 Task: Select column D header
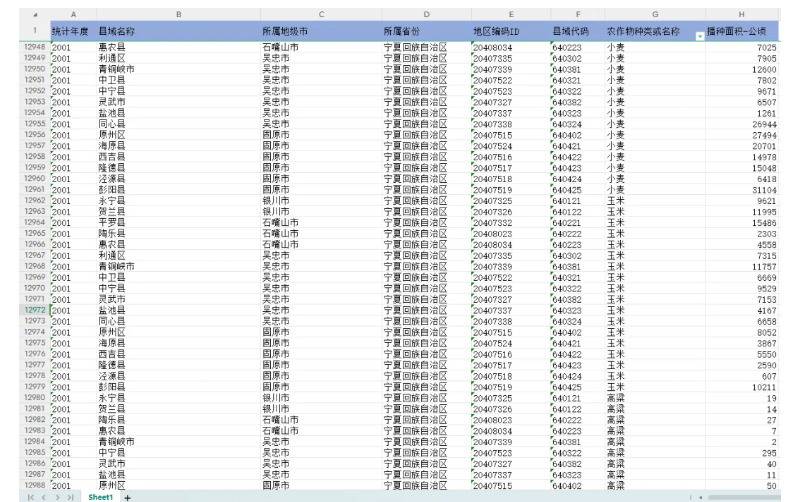(426, 14)
